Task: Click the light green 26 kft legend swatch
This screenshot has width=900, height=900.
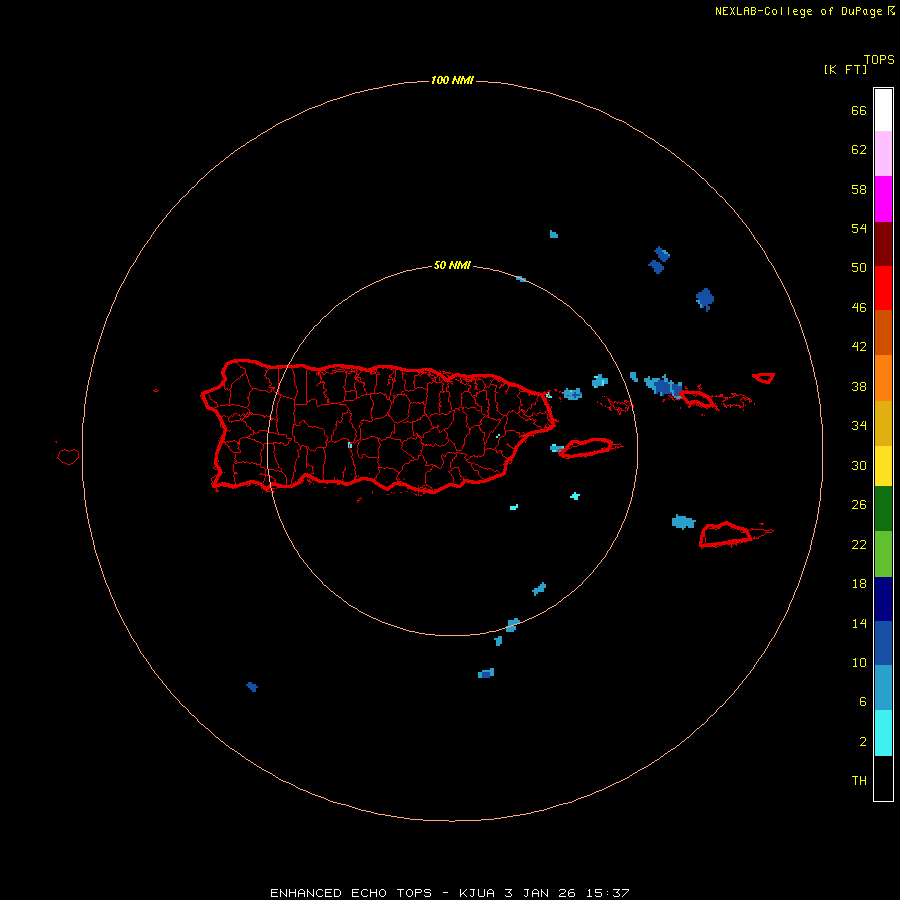Action: 883,554
